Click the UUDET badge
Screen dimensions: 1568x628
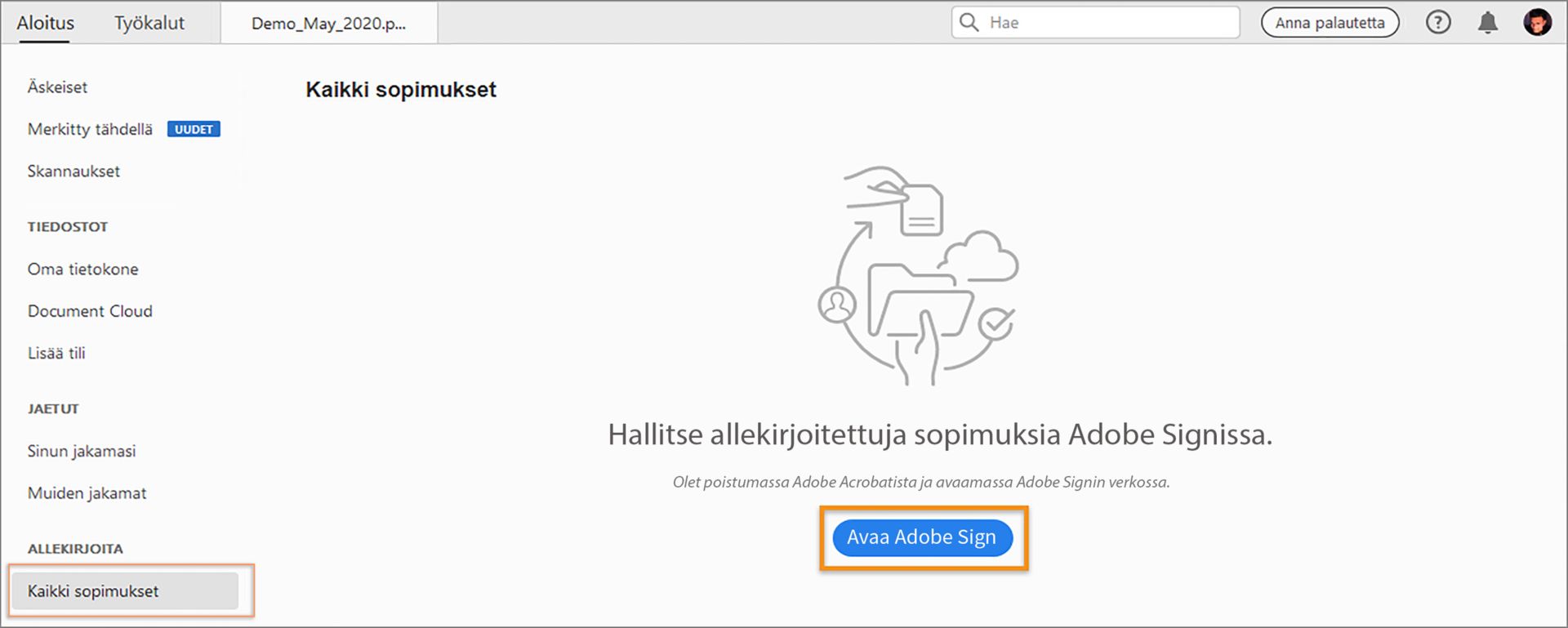point(194,129)
